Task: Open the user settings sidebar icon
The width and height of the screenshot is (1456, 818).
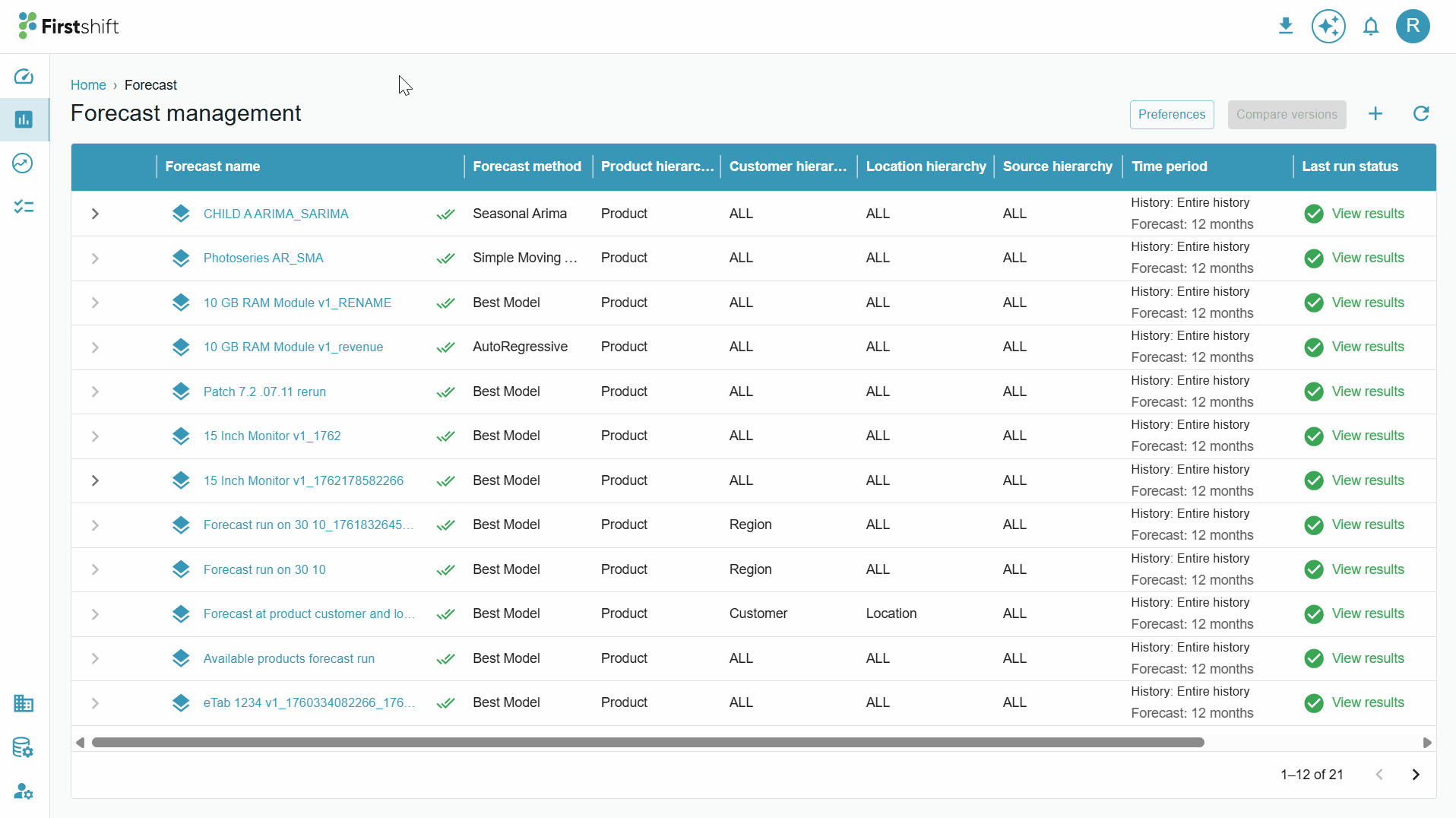Action: [x=24, y=791]
